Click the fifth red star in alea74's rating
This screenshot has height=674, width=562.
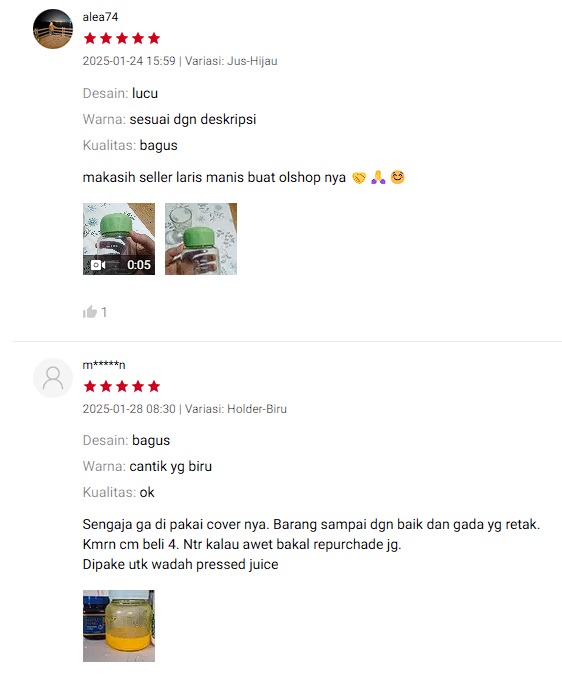point(154,38)
